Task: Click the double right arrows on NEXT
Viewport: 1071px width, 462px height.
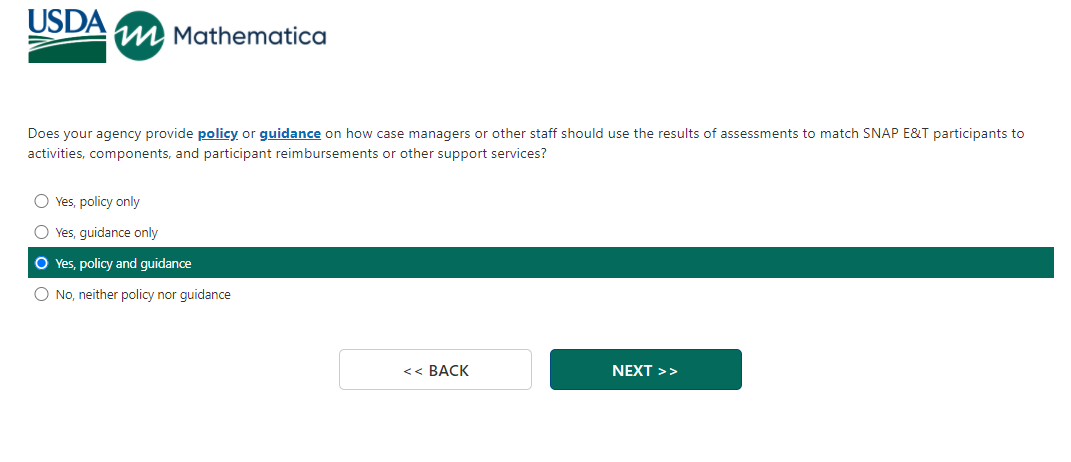Action: pyautogui.click(x=668, y=371)
